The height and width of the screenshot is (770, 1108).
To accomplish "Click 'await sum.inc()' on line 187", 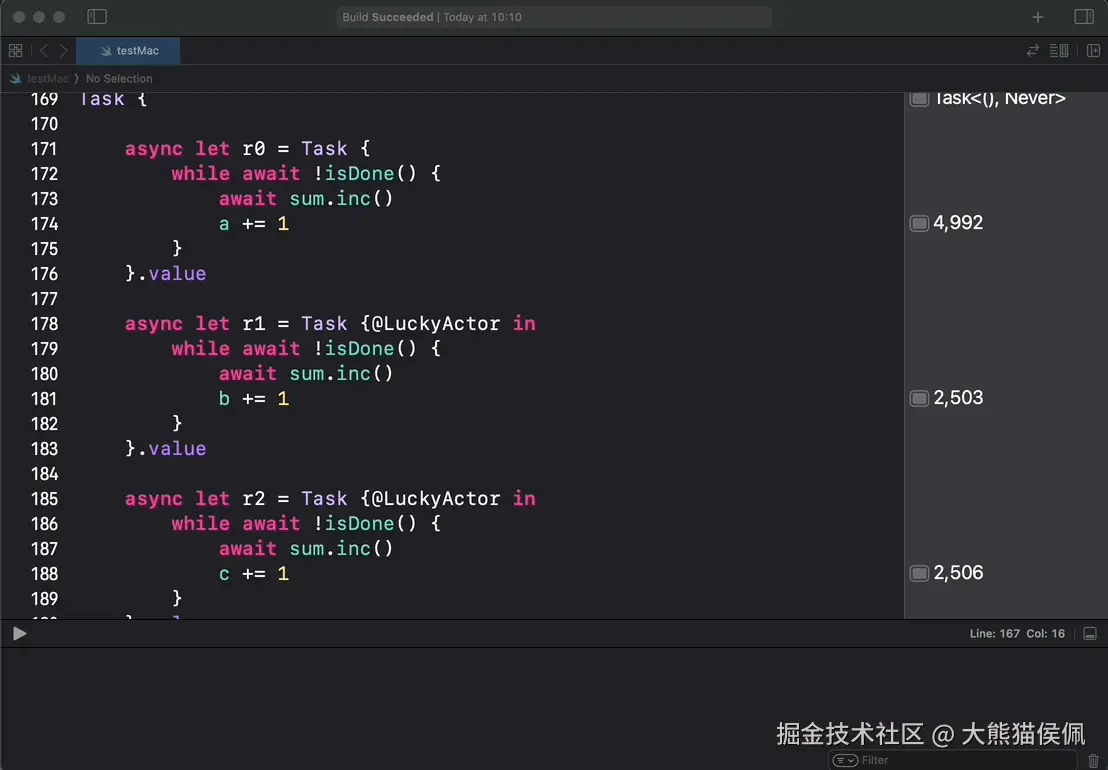I will tap(306, 549).
